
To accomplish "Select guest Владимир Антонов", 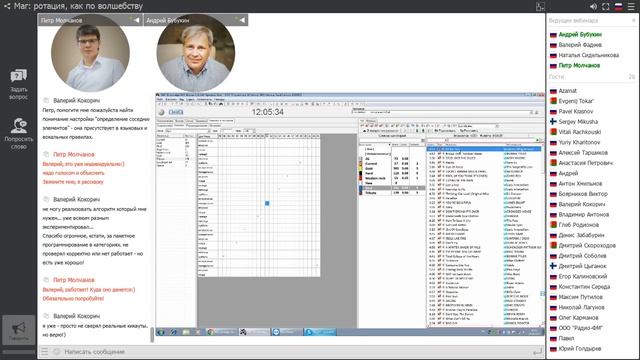I will coord(584,214).
